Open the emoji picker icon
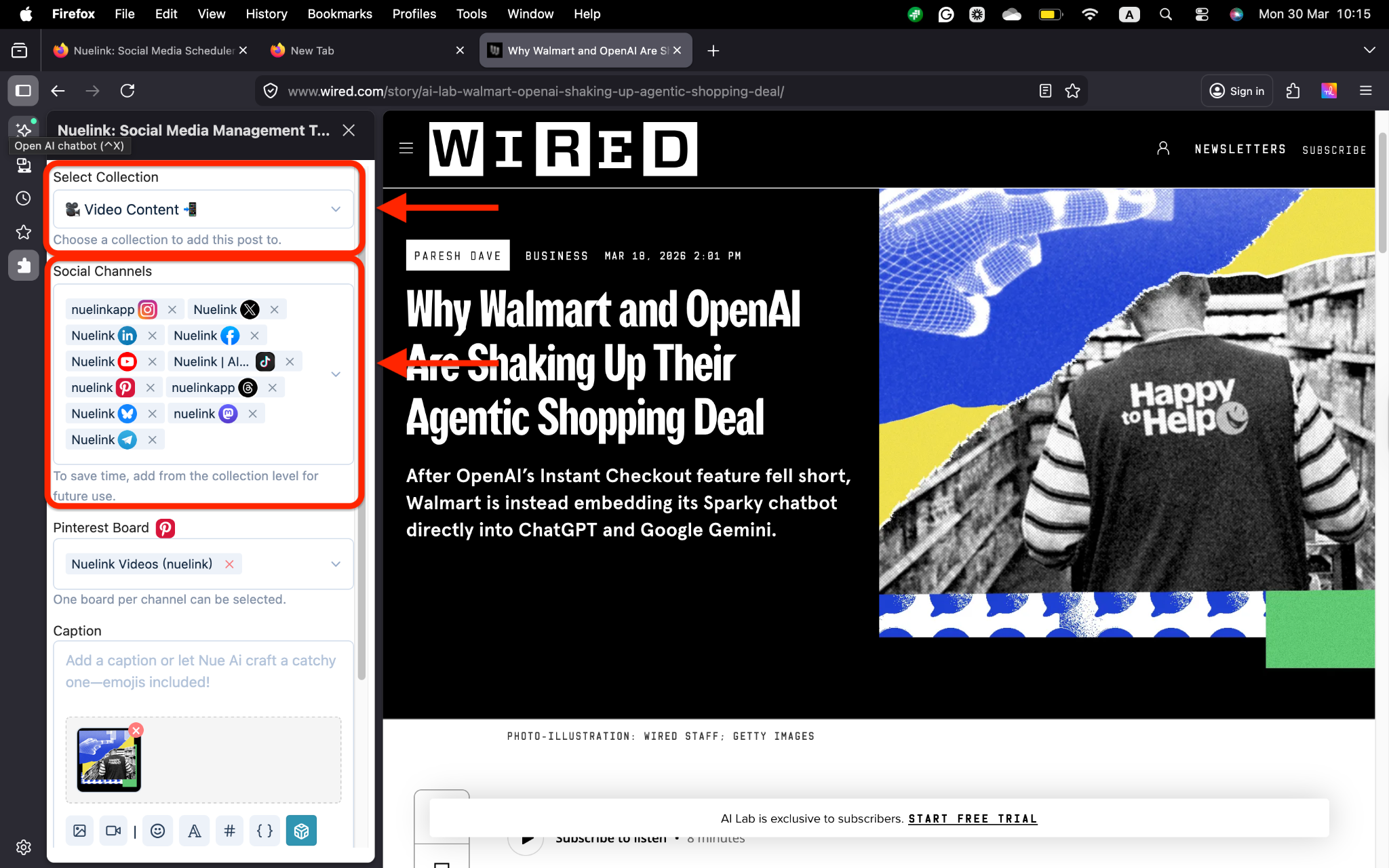Image resolution: width=1389 pixels, height=868 pixels. click(x=157, y=831)
